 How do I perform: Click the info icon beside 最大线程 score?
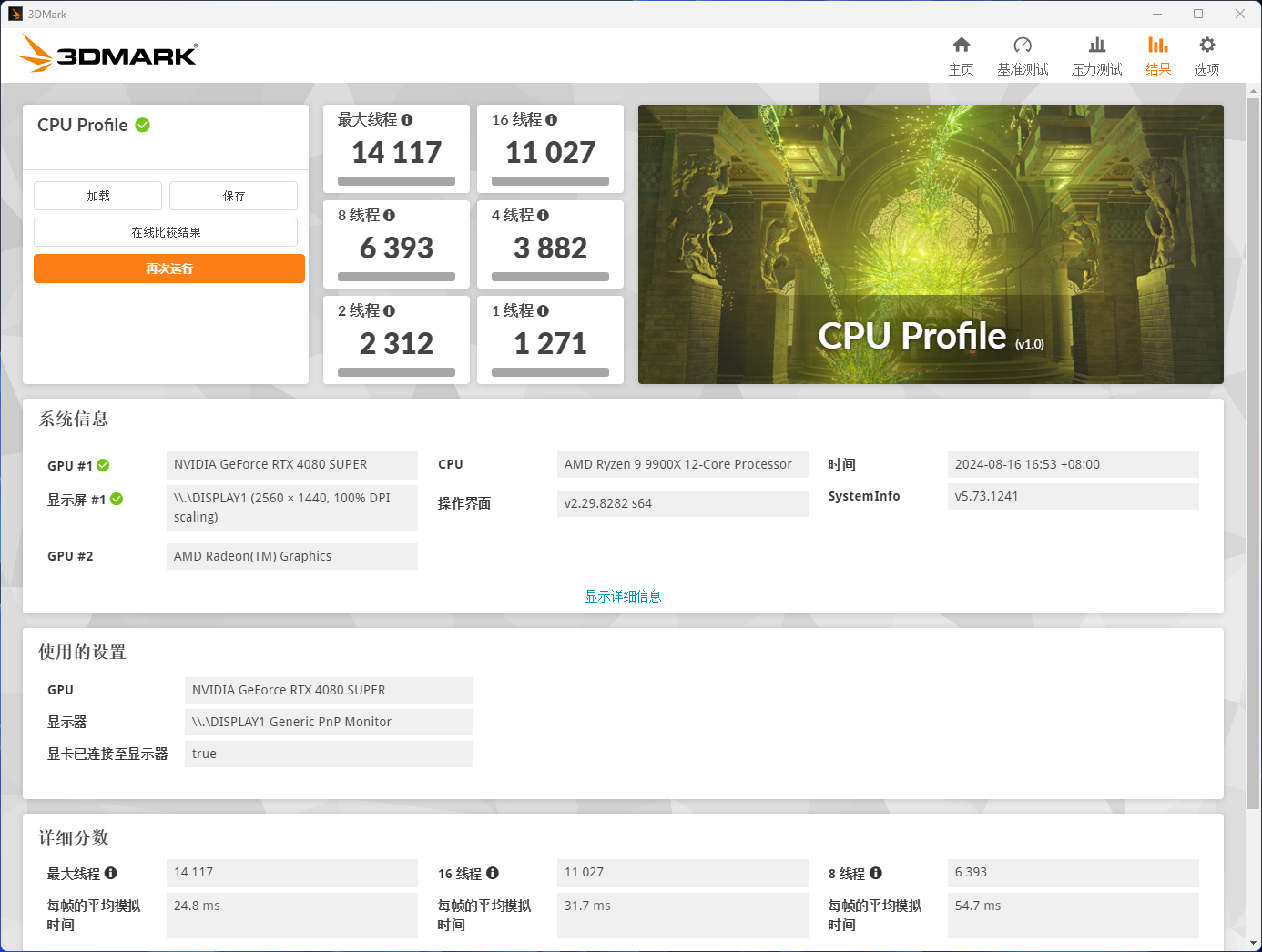click(x=407, y=120)
